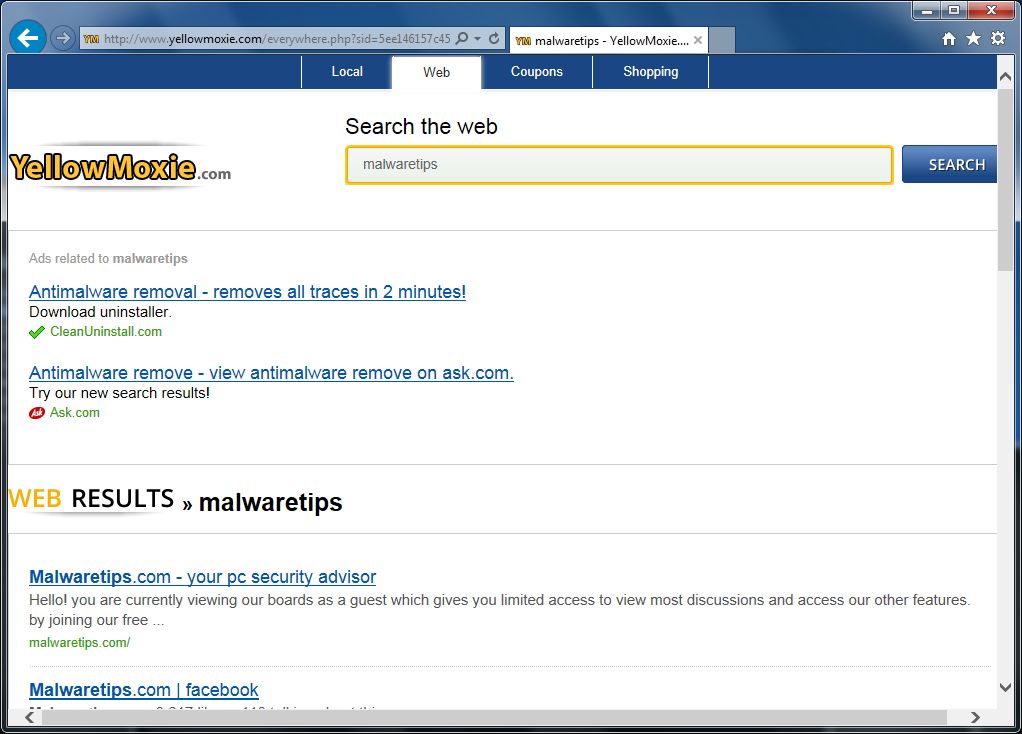Open the Malwaretips.com | facebook result
The width and height of the screenshot is (1022, 734).
point(144,690)
